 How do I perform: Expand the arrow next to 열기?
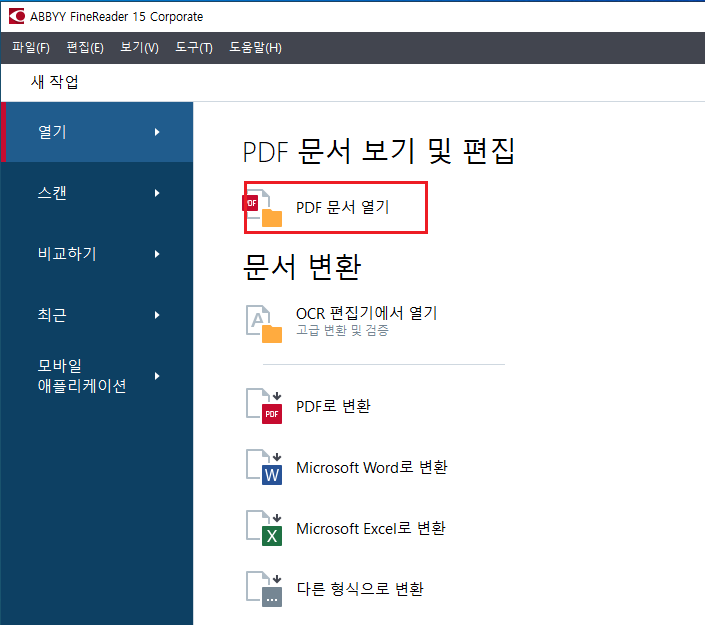point(157,132)
